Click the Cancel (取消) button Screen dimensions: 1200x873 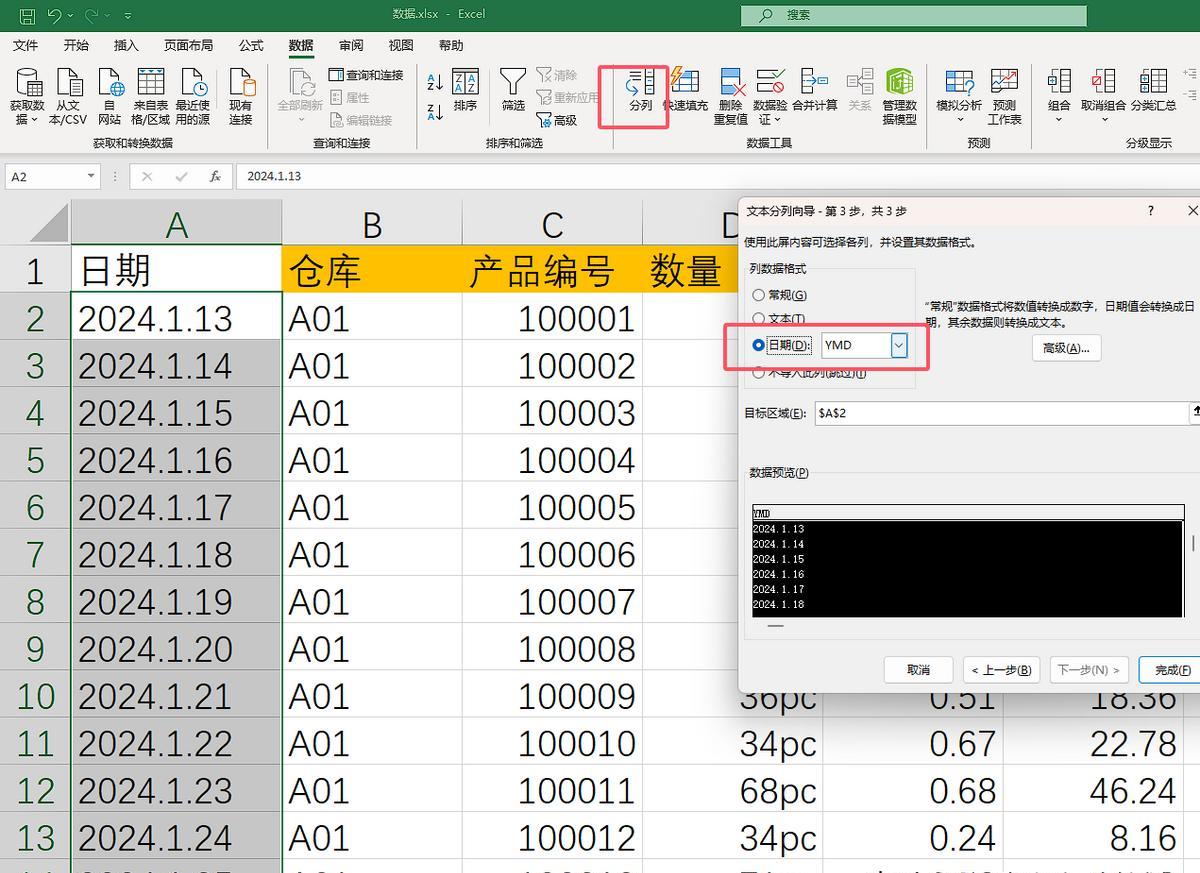[x=918, y=670]
